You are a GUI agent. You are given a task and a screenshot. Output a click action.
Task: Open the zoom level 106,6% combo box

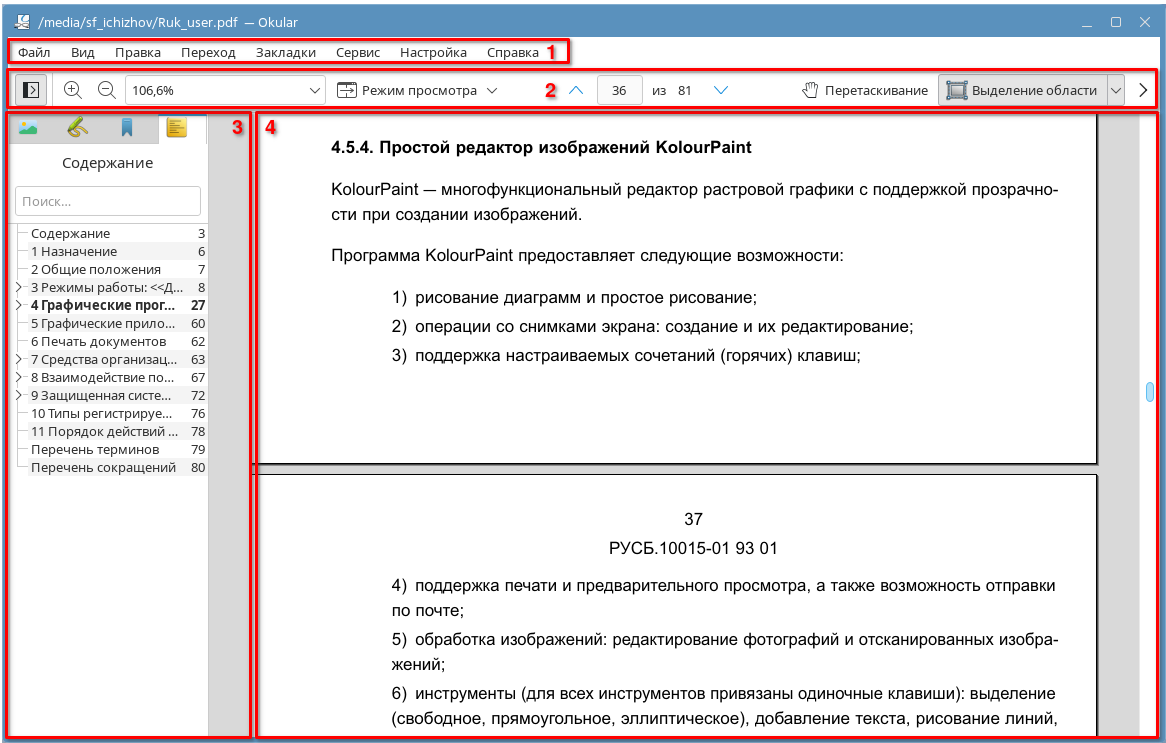point(225,90)
